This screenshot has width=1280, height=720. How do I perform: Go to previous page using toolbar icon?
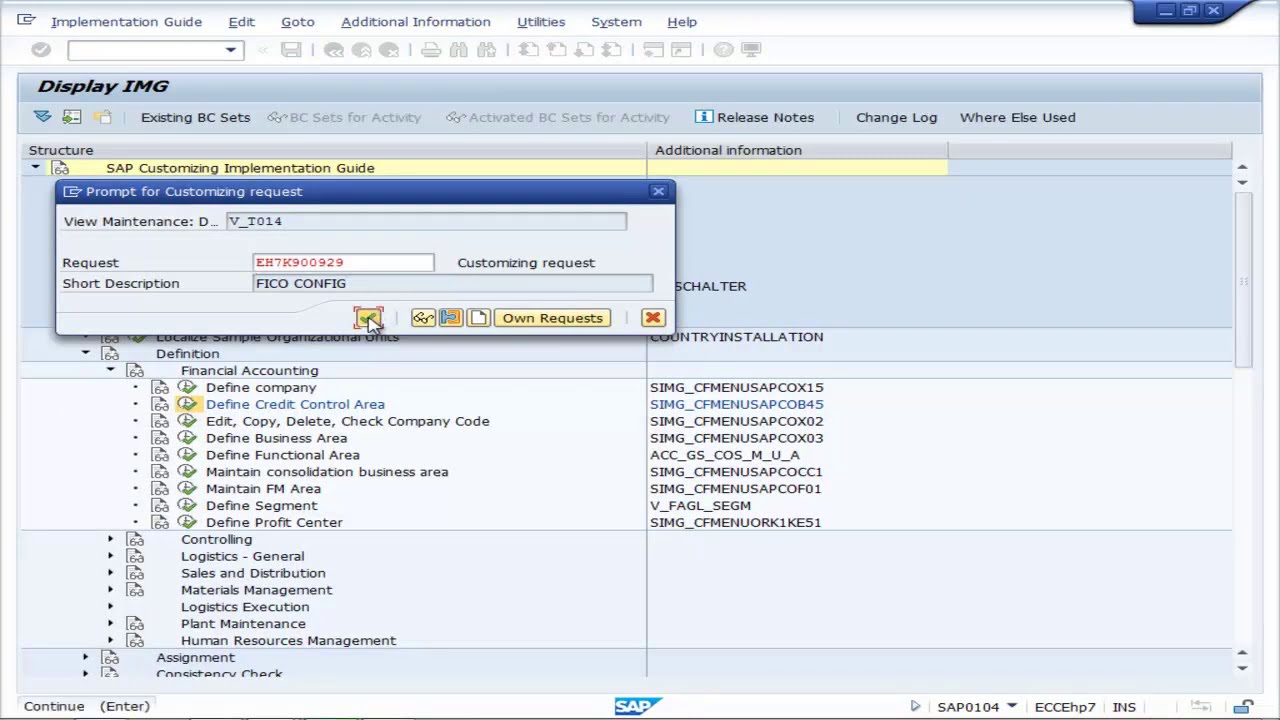556,50
